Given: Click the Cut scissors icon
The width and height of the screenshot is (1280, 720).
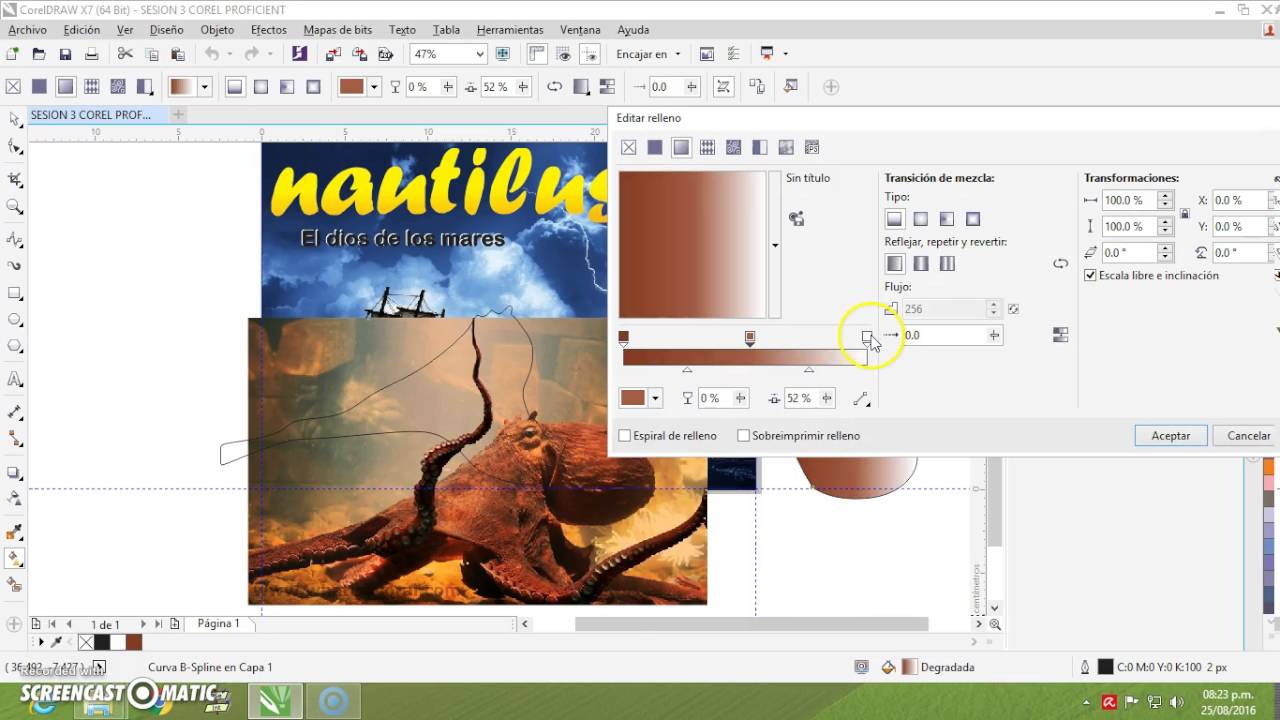Looking at the screenshot, I should tap(125, 54).
